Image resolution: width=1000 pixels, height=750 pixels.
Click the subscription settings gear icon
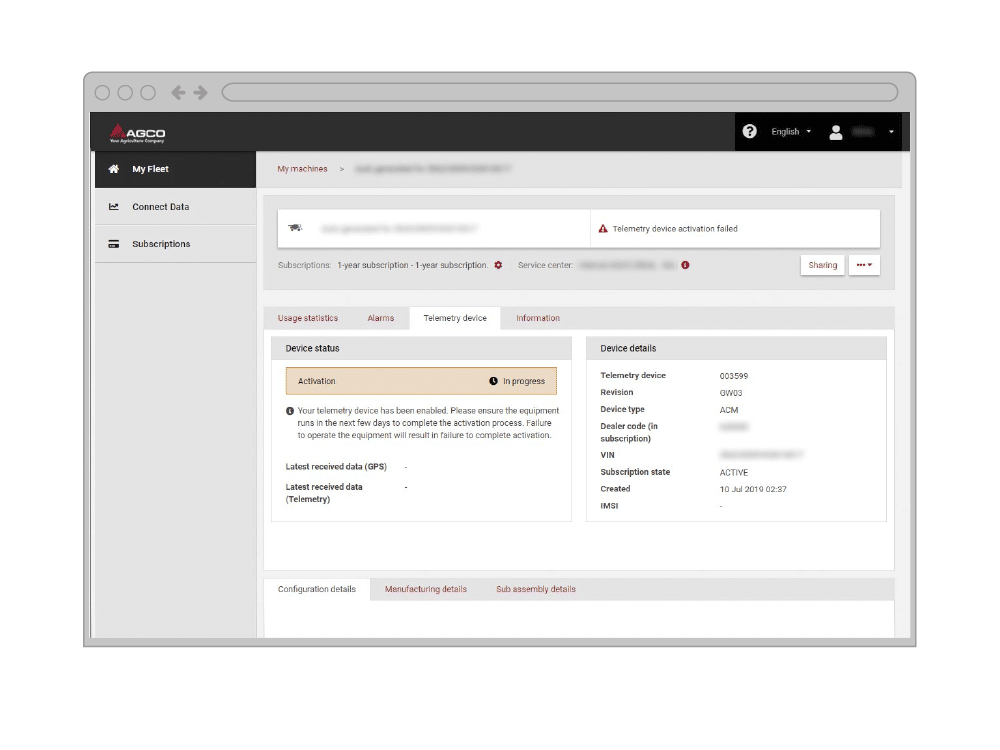pyautogui.click(x=498, y=265)
